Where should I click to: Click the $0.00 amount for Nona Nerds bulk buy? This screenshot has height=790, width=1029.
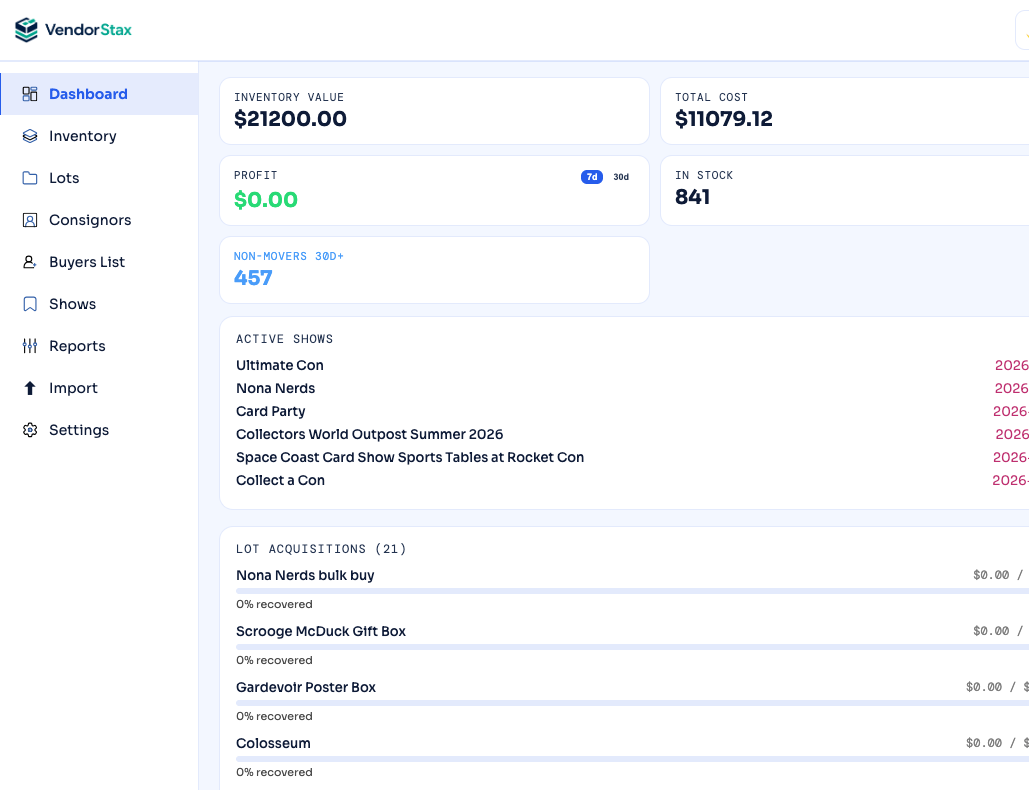(x=991, y=575)
